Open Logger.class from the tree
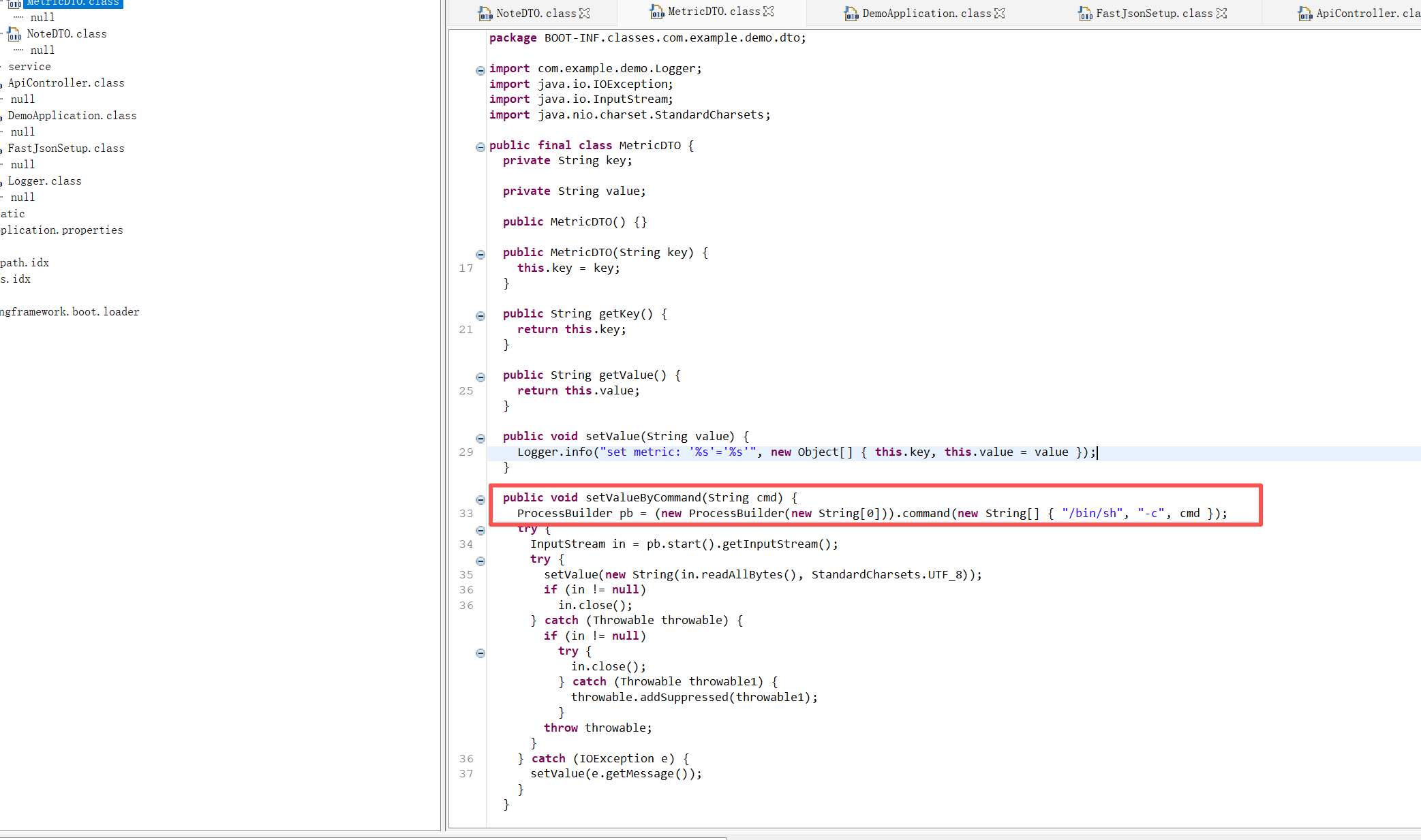 [x=44, y=181]
